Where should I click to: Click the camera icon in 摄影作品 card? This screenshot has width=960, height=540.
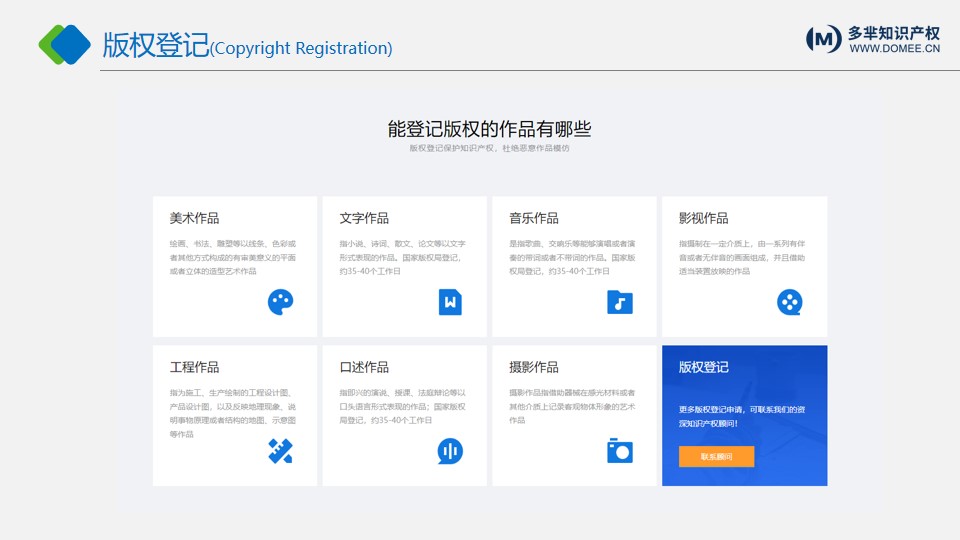coord(620,451)
